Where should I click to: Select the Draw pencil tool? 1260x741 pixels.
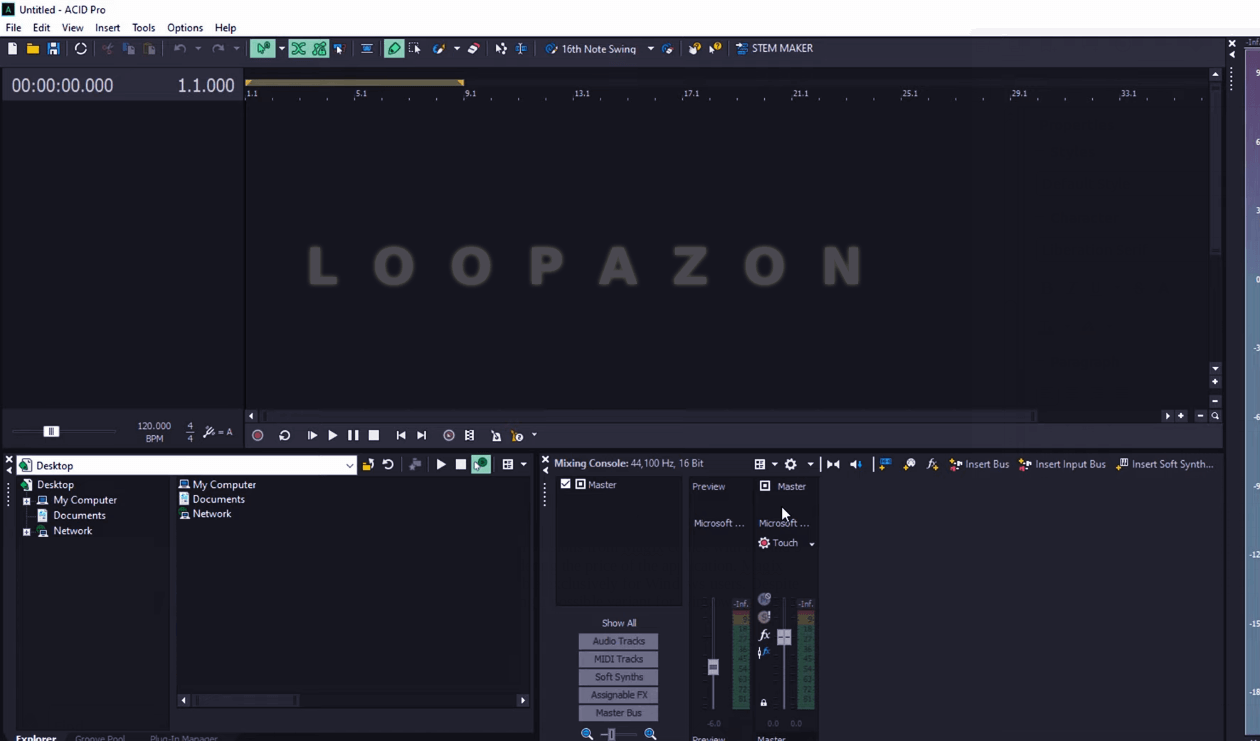[x=394, y=48]
